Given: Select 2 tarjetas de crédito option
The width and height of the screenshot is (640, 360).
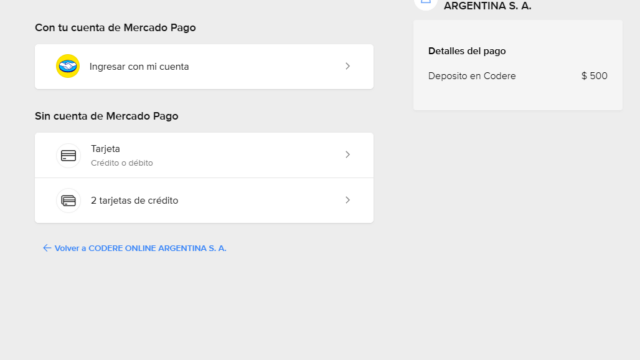Looking at the screenshot, I should (x=204, y=200).
